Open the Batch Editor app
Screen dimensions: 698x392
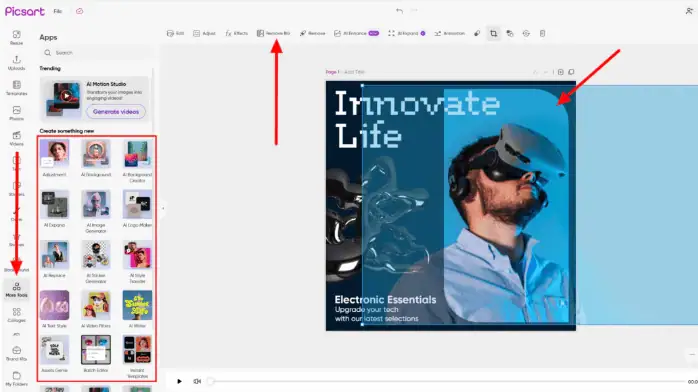click(x=96, y=354)
